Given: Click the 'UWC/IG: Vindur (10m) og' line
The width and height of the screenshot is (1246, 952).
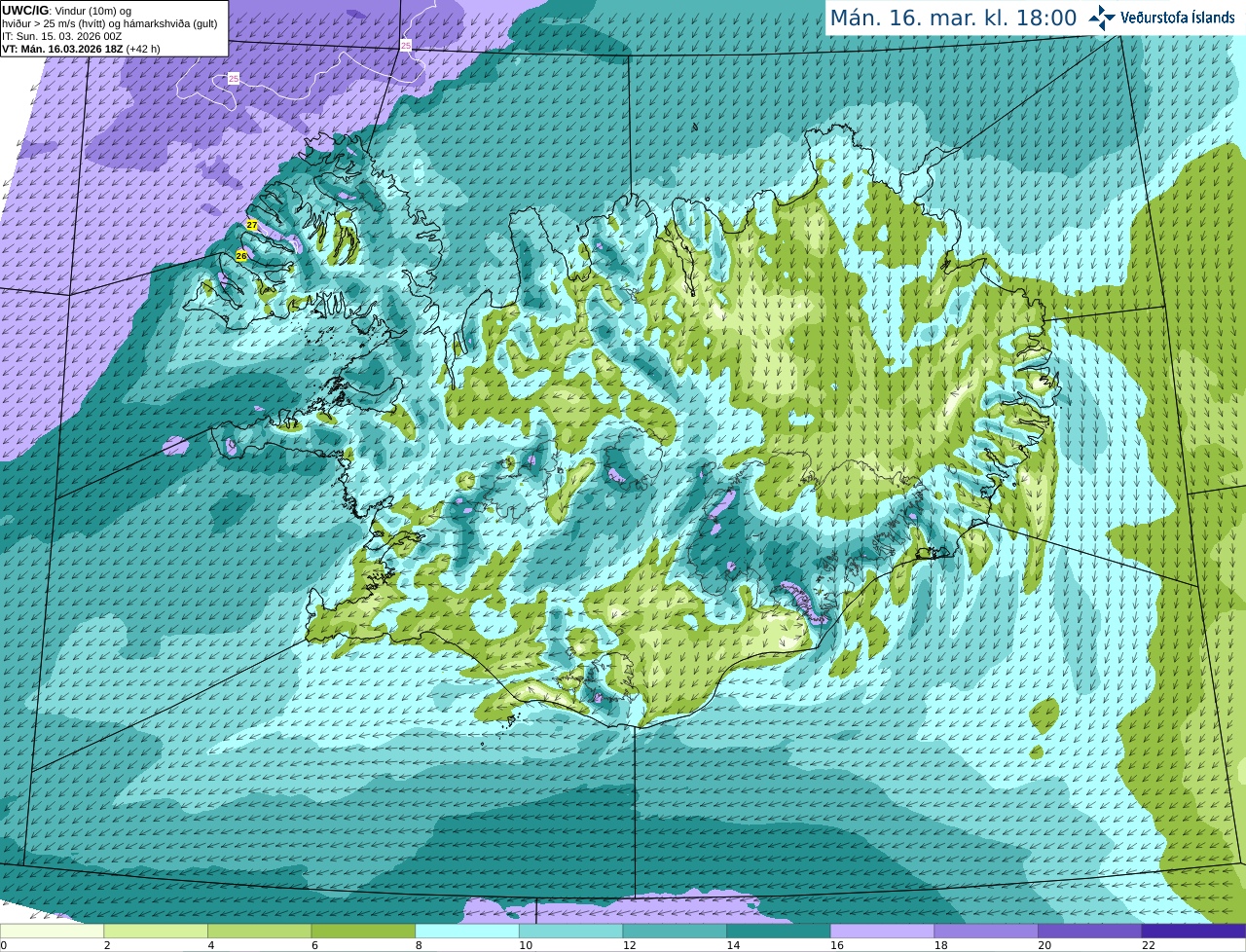Looking at the screenshot, I should (x=67, y=11).
